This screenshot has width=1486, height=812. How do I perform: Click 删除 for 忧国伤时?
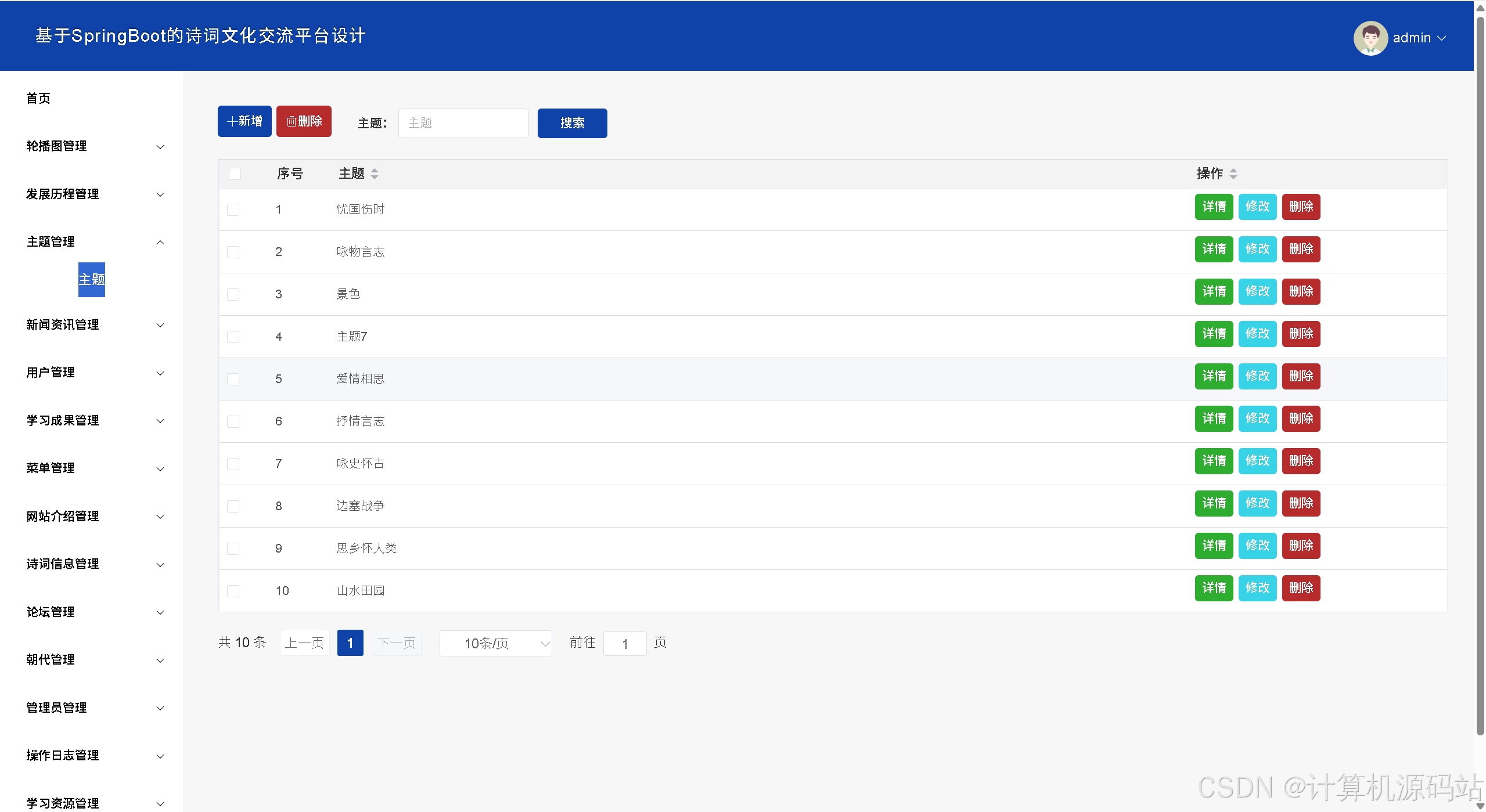(x=1301, y=207)
